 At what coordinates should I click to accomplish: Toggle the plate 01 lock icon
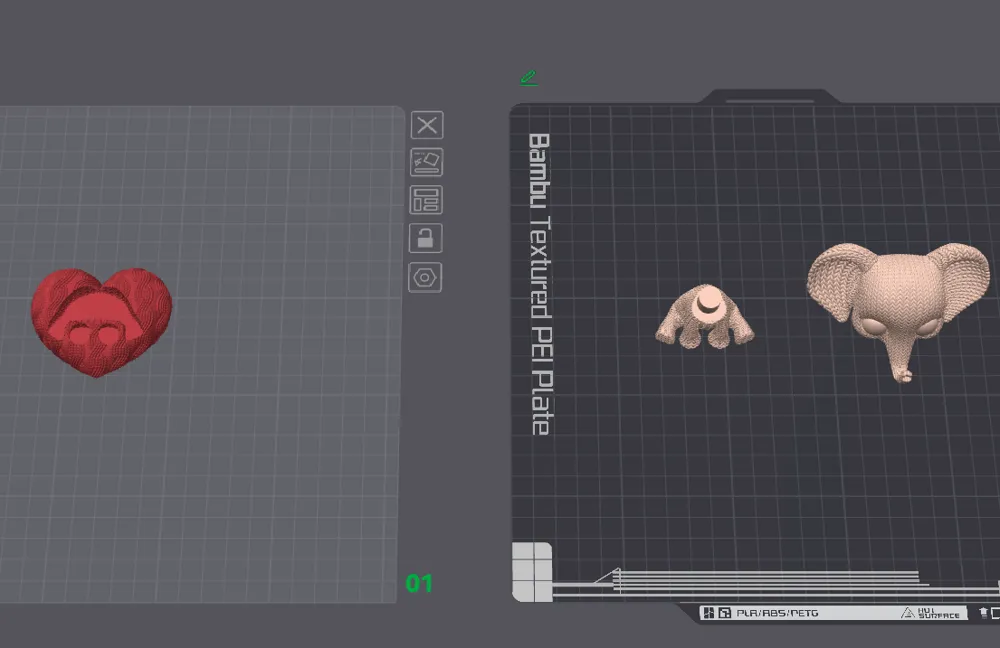click(x=425, y=239)
